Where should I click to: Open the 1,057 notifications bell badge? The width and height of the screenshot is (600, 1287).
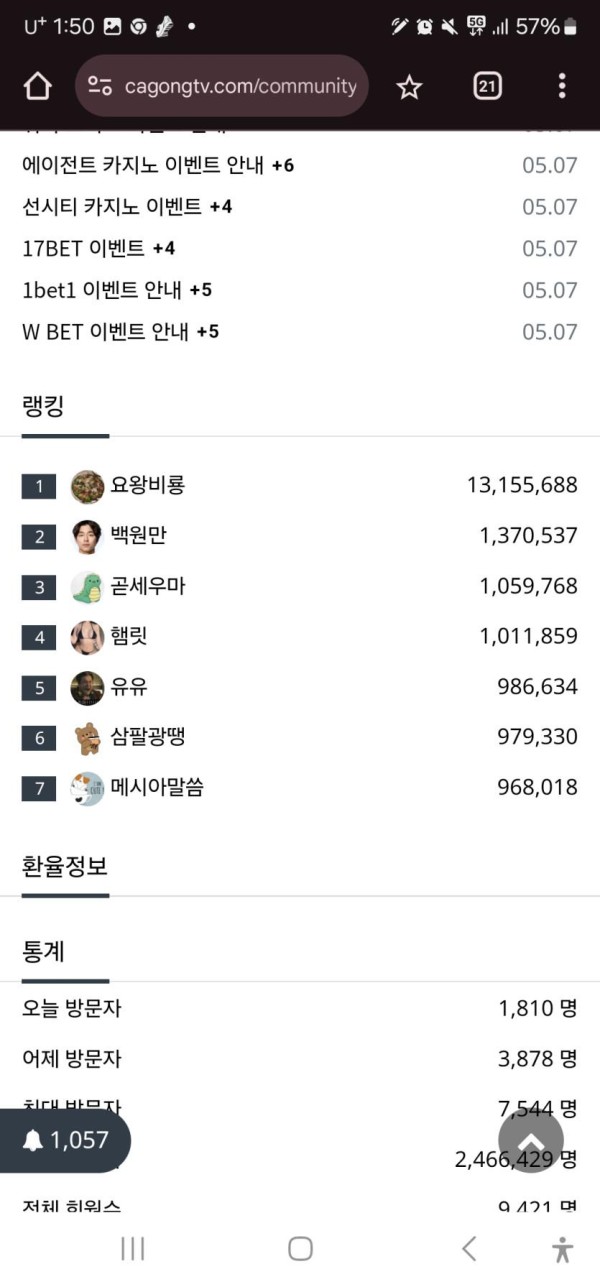pos(65,1140)
